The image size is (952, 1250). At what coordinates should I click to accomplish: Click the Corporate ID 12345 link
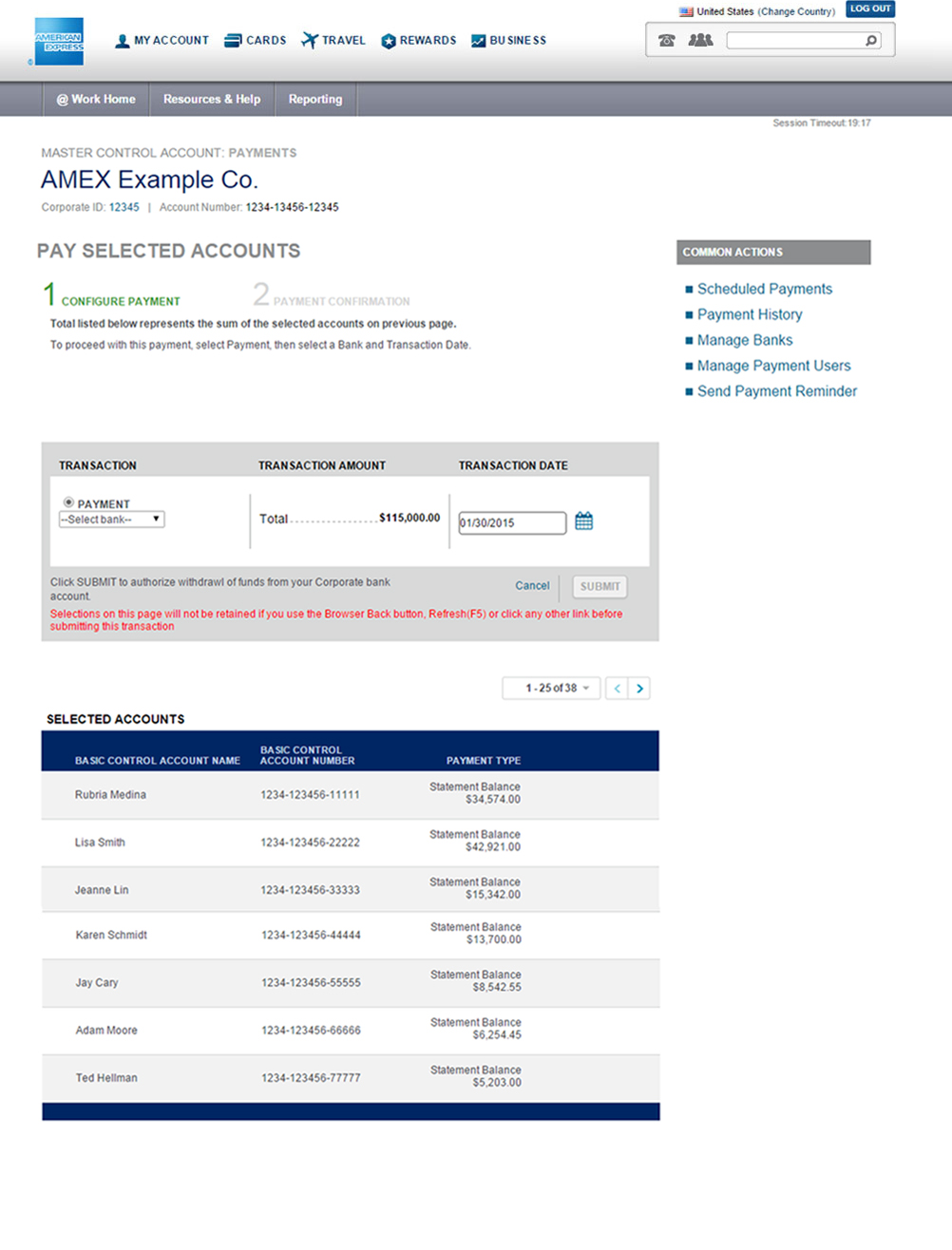(124, 207)
